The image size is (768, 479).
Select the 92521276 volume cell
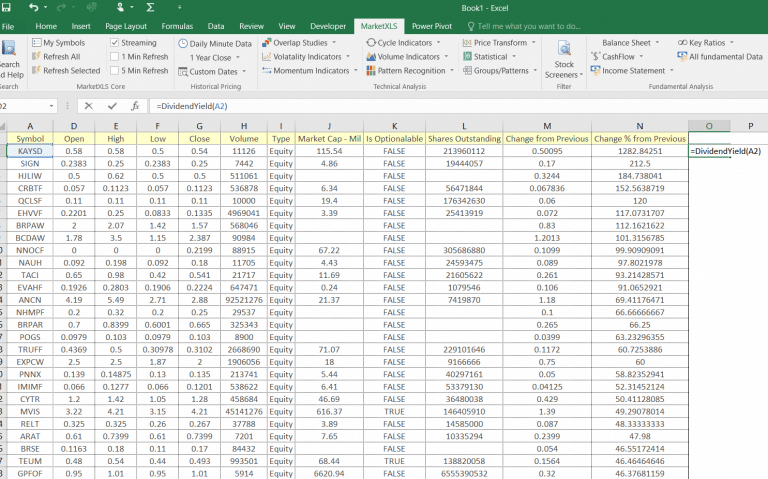tap(244, 300)
